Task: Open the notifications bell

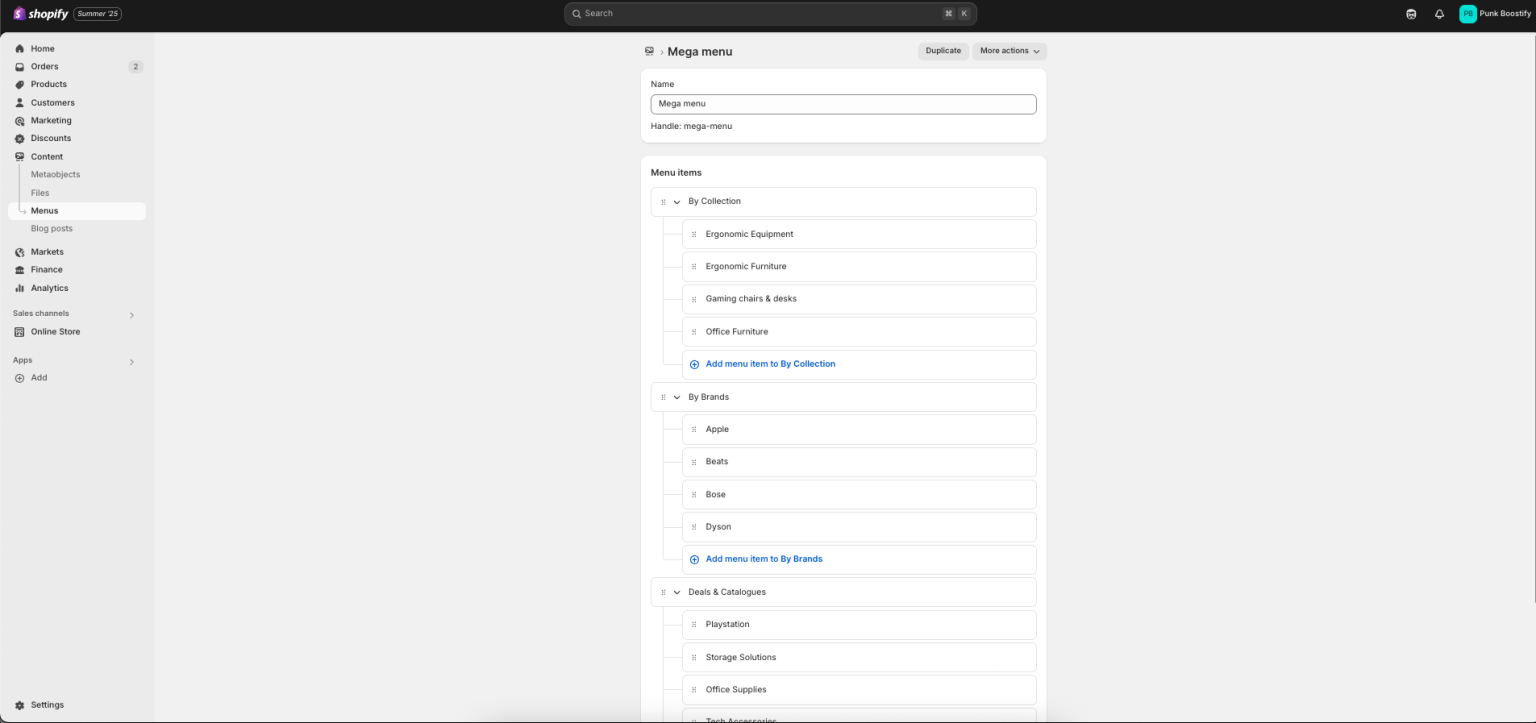Action: click(1439, 13)
